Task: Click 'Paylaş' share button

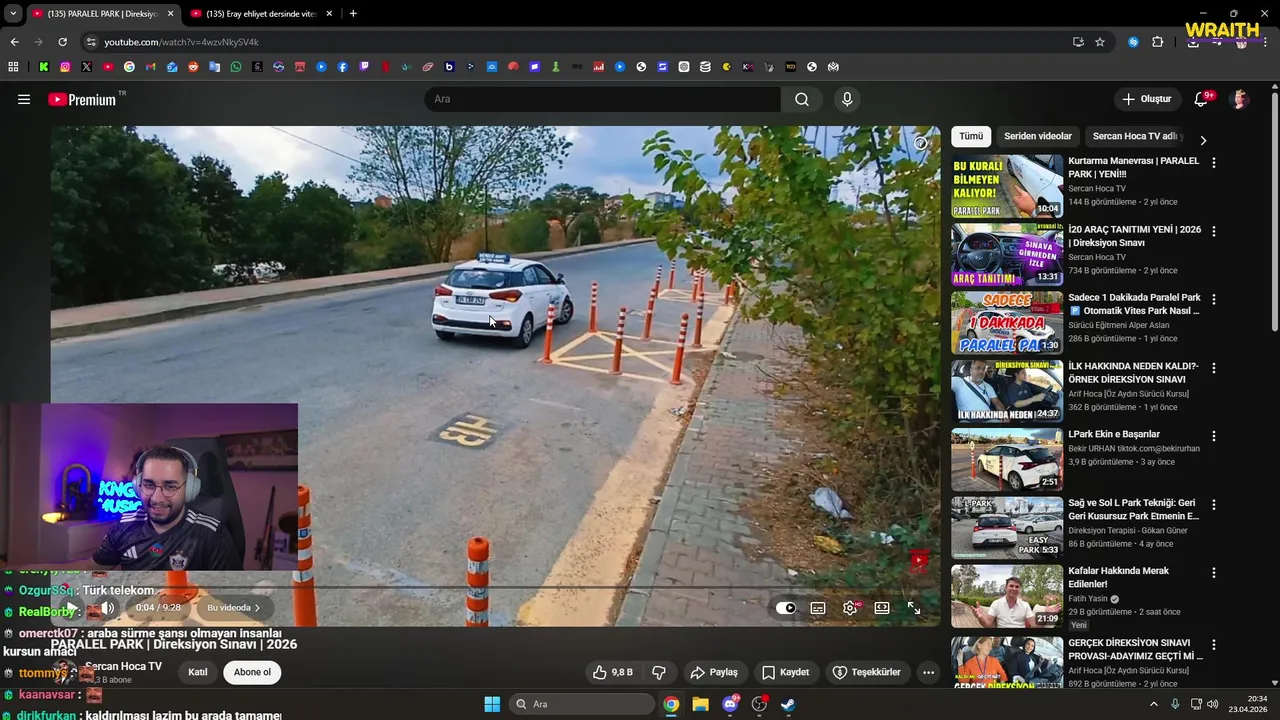Action: [x=714, y=672]
